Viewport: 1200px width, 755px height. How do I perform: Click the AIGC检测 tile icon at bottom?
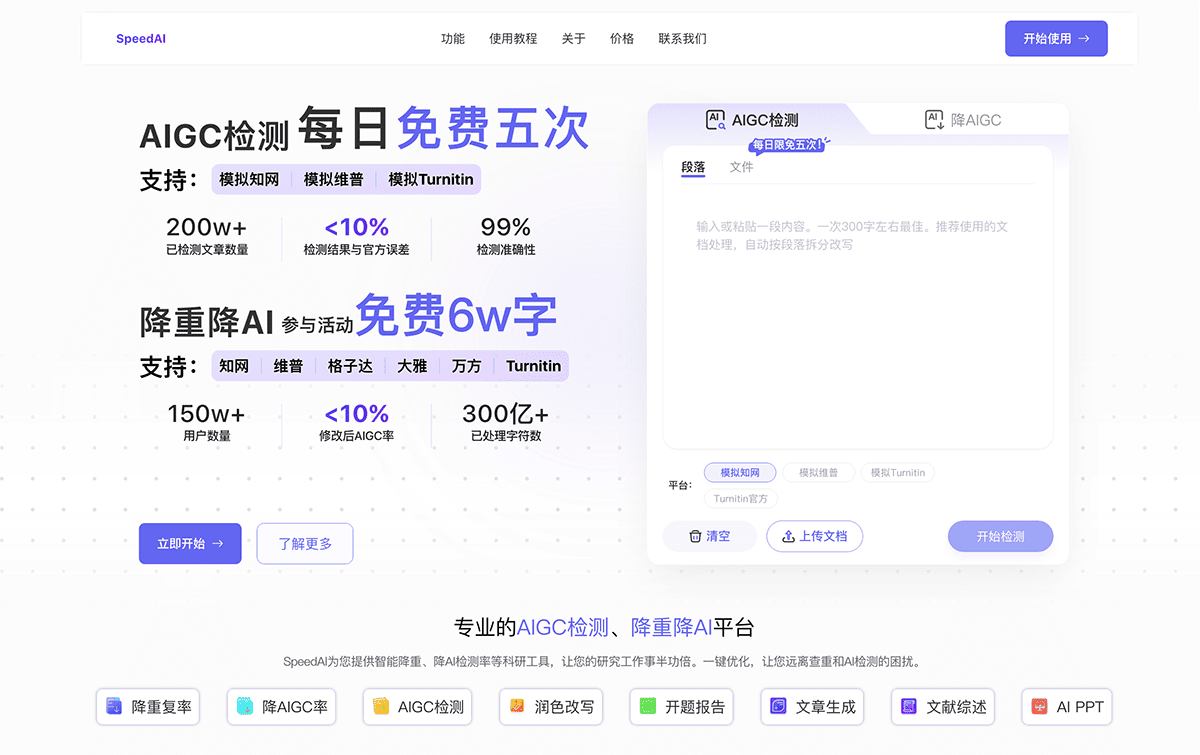pos(381,707)
